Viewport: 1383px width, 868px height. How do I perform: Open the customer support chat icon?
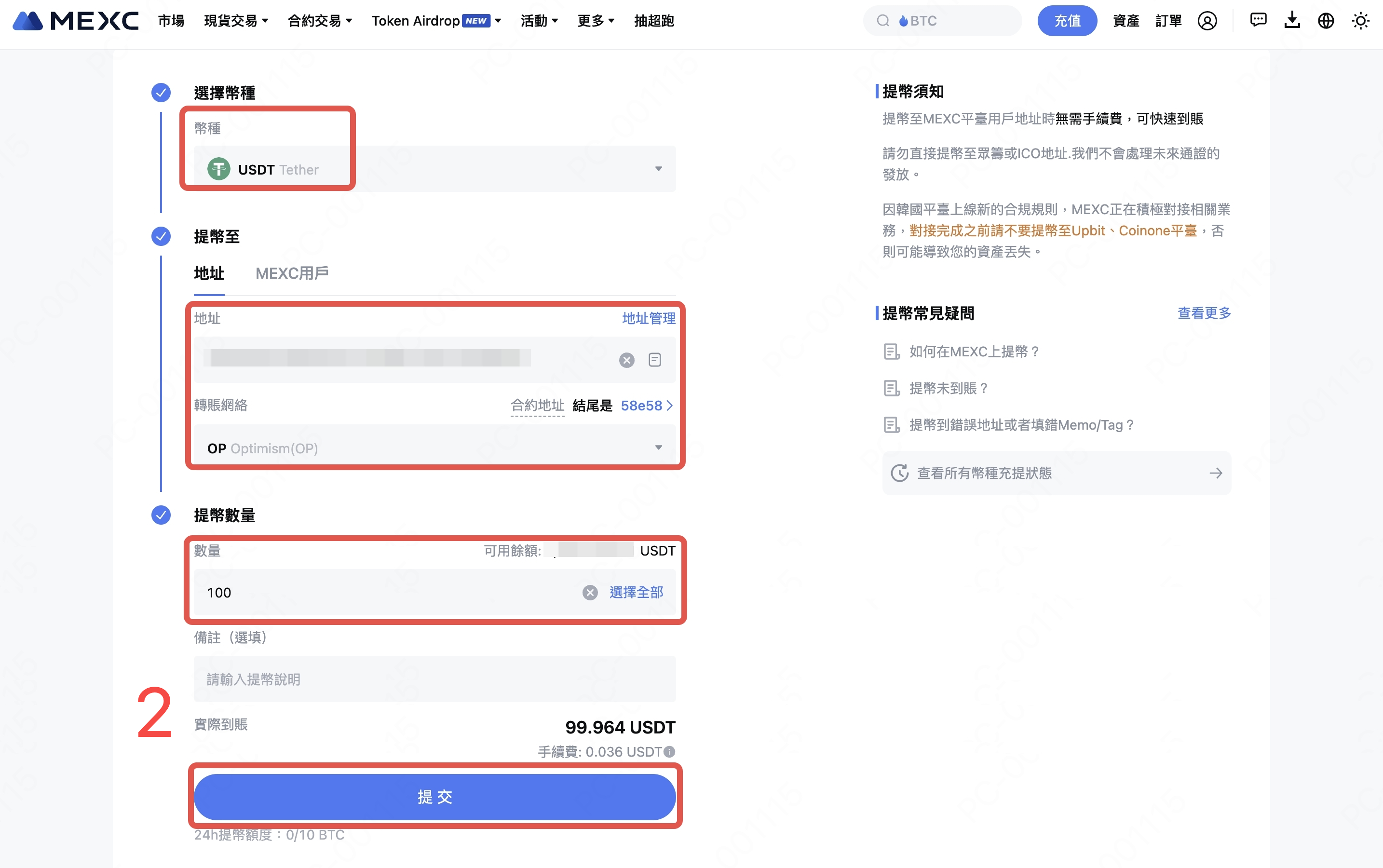tap(1258, 20)
